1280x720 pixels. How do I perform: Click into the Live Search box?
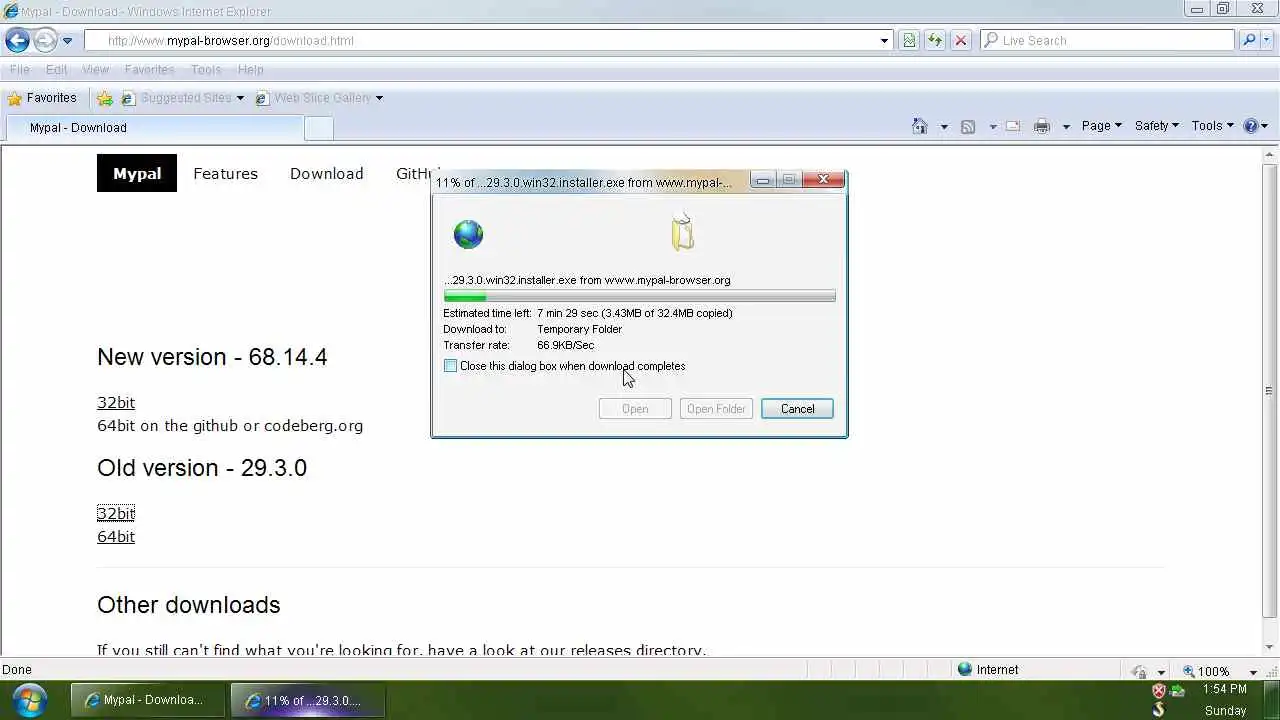[x=1108, y=41]
